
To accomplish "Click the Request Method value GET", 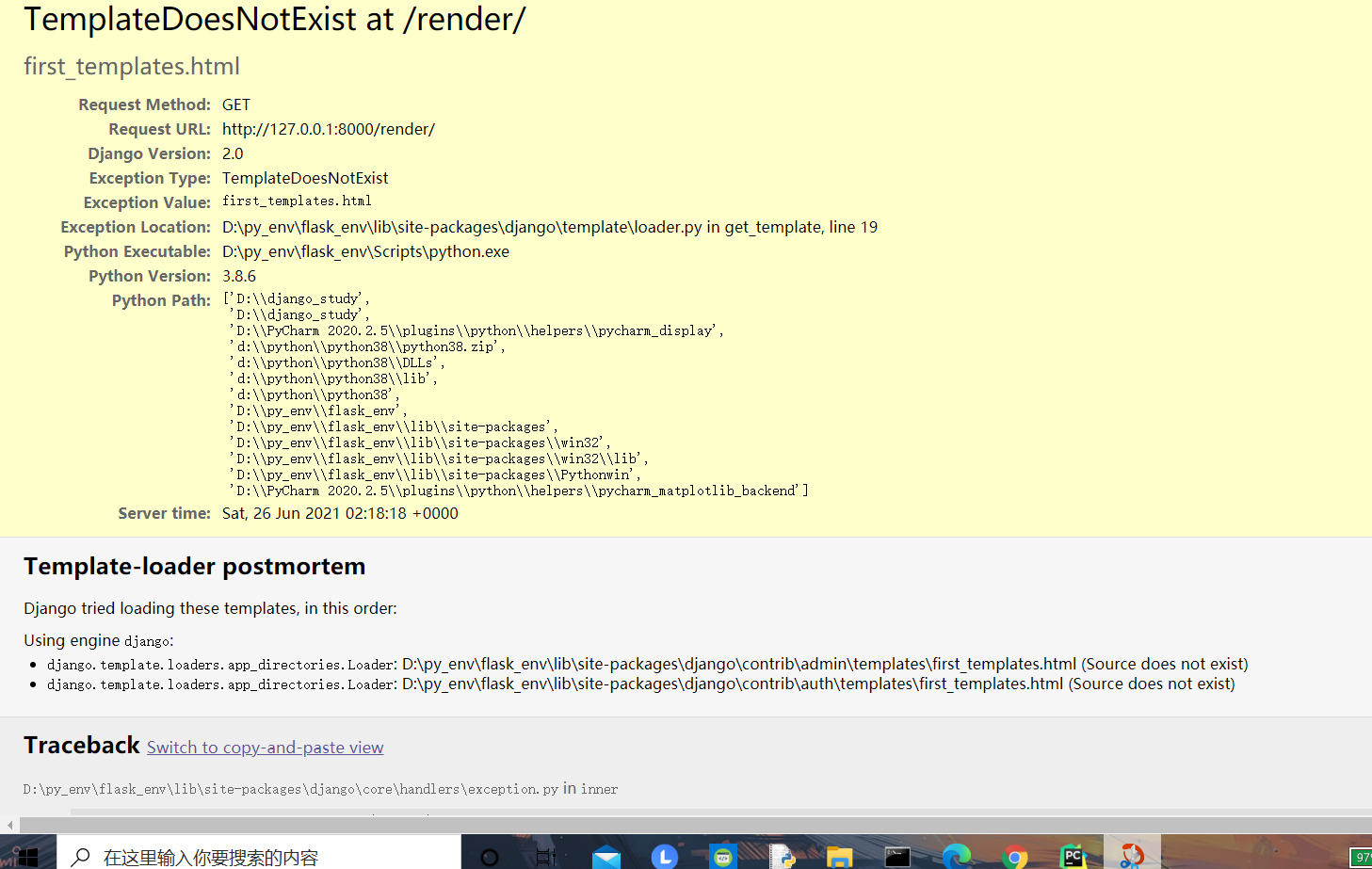I will (236, 105).
